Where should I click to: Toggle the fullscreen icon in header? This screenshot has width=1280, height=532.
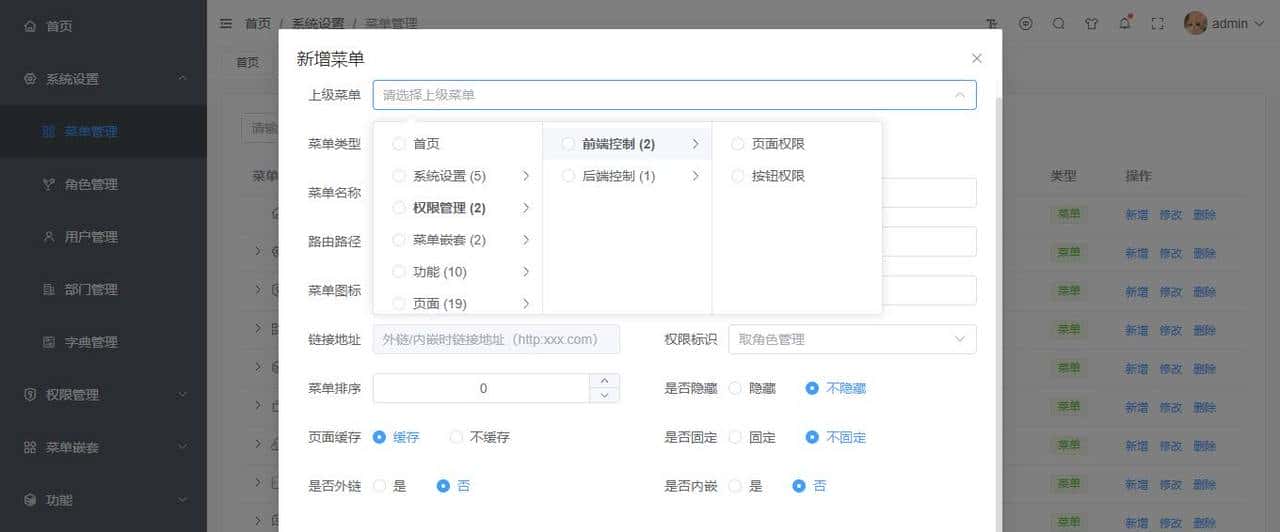tap(1158, 24)
